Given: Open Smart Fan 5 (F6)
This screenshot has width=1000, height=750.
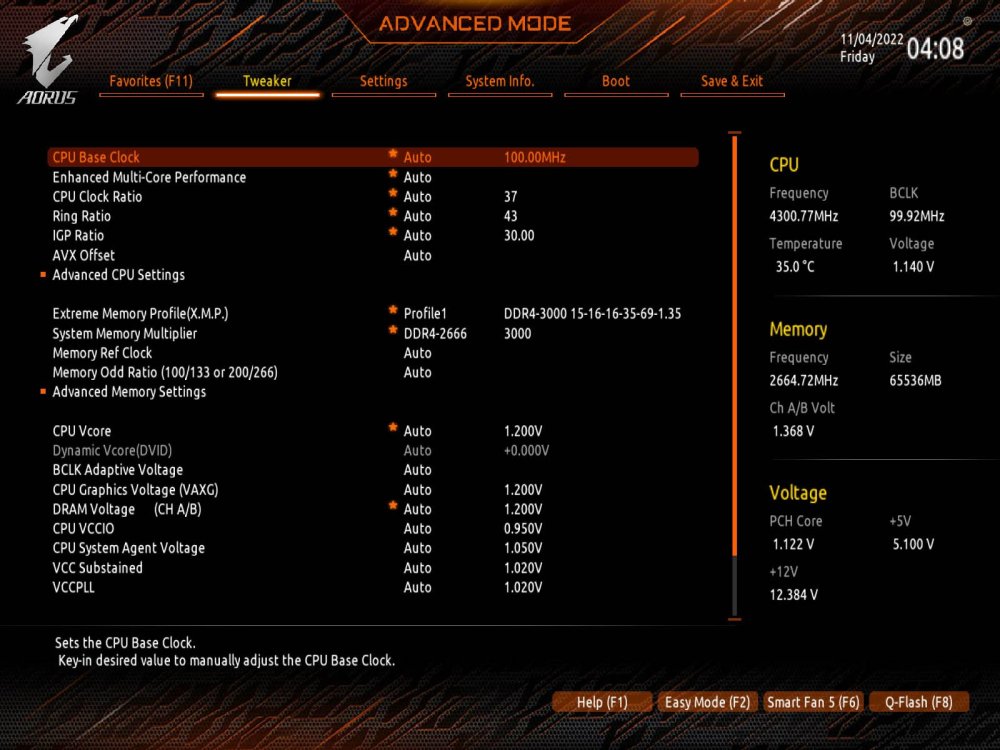Looking at the screenshot, I should tap(813, 702).
